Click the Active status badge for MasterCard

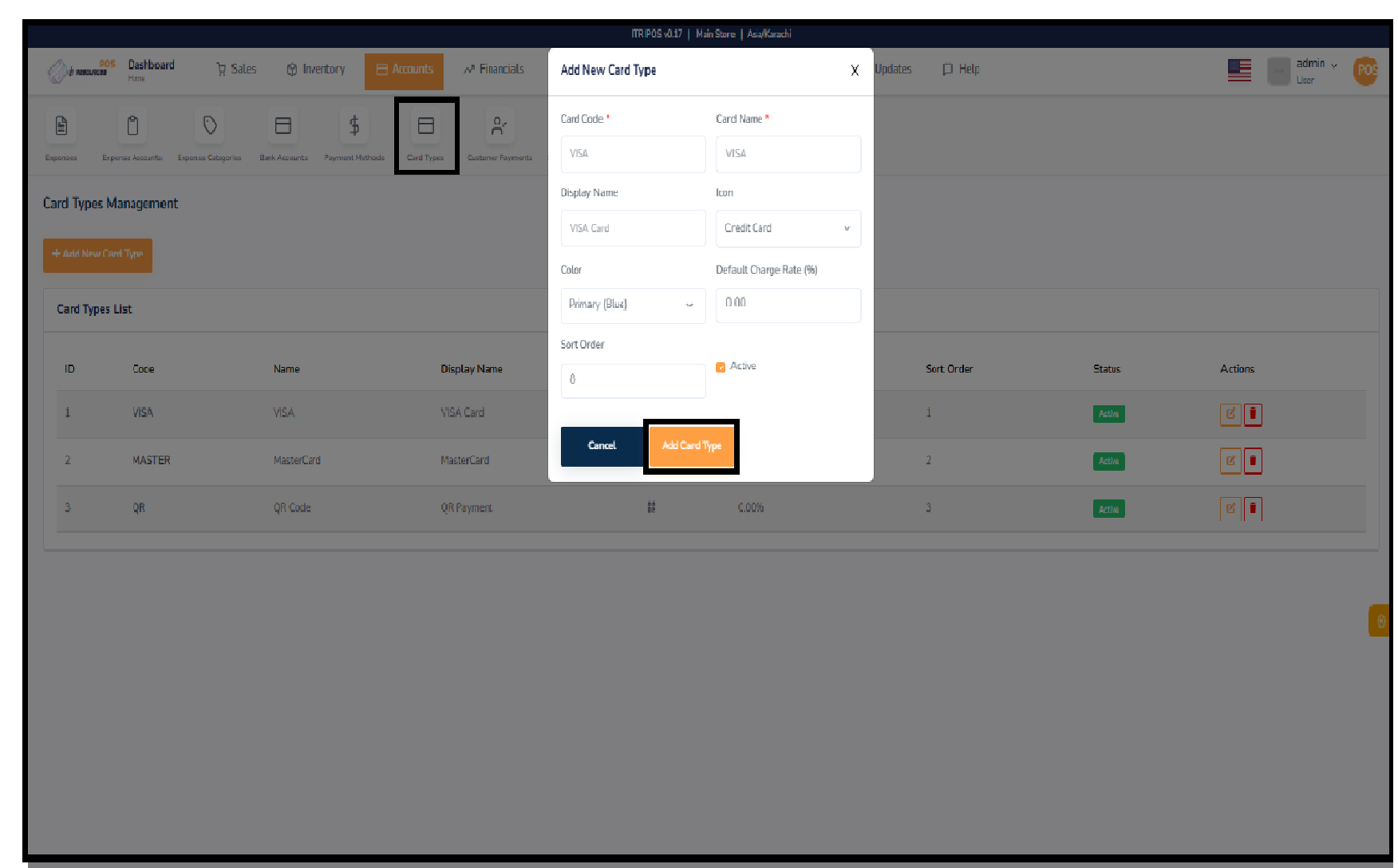pyautogui.click(x=1108, y=460)
